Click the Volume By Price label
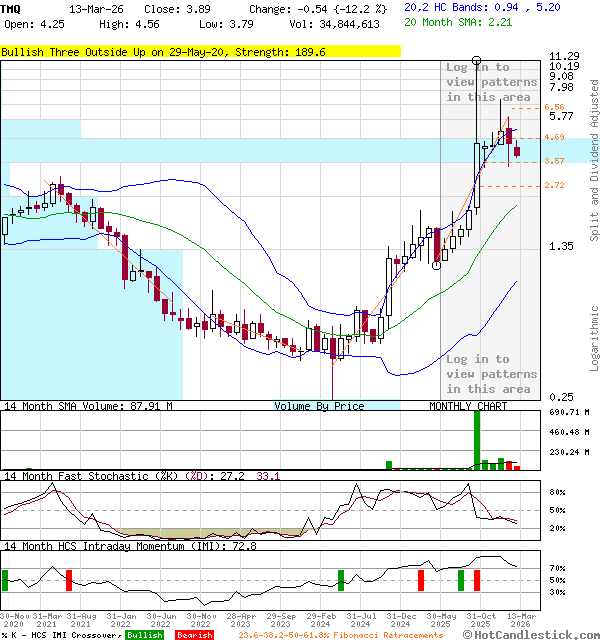Viewport: 600px width, 640px height. coord(319,406)
